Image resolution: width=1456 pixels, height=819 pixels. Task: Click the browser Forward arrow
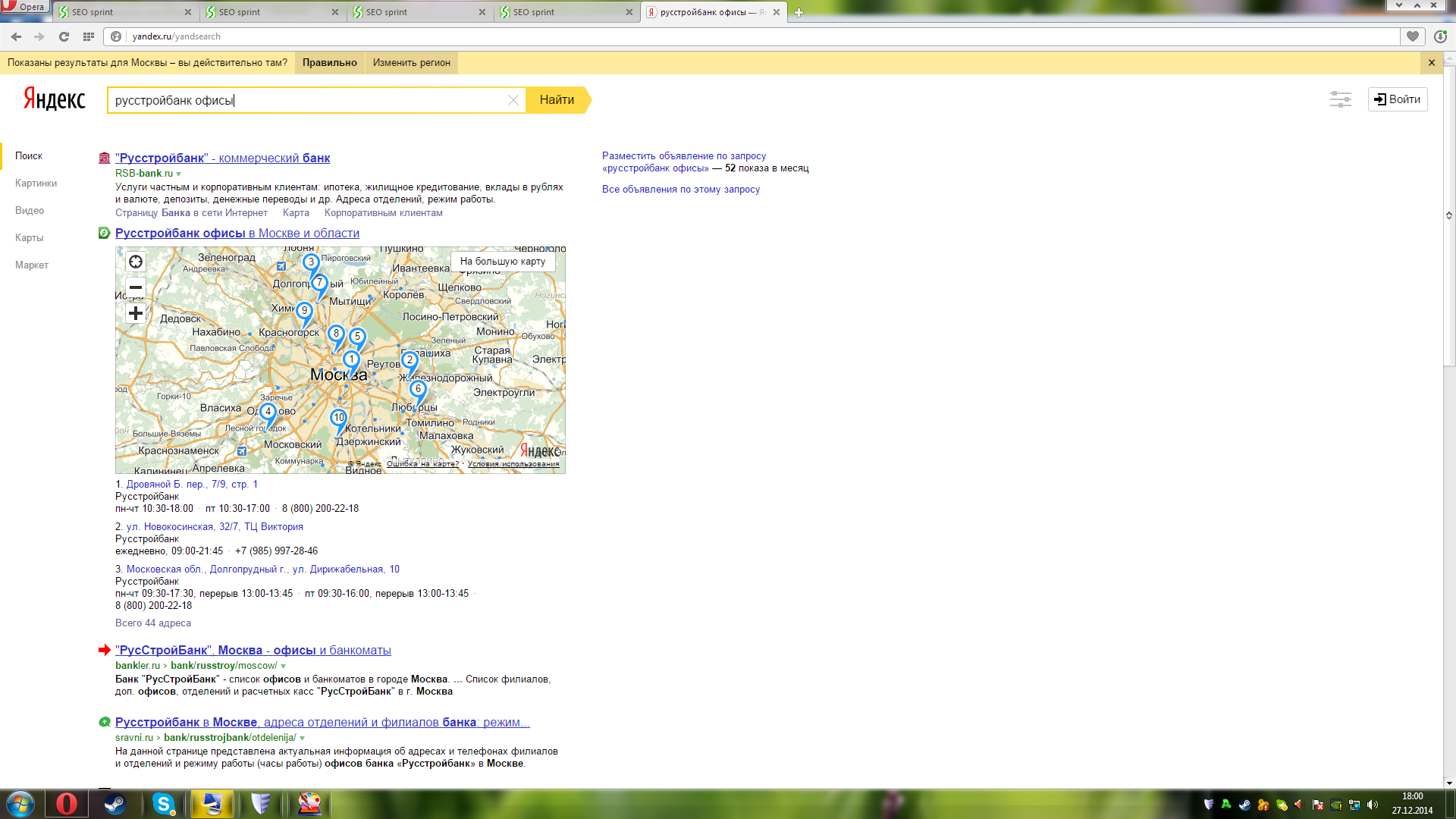pos(39,36)
